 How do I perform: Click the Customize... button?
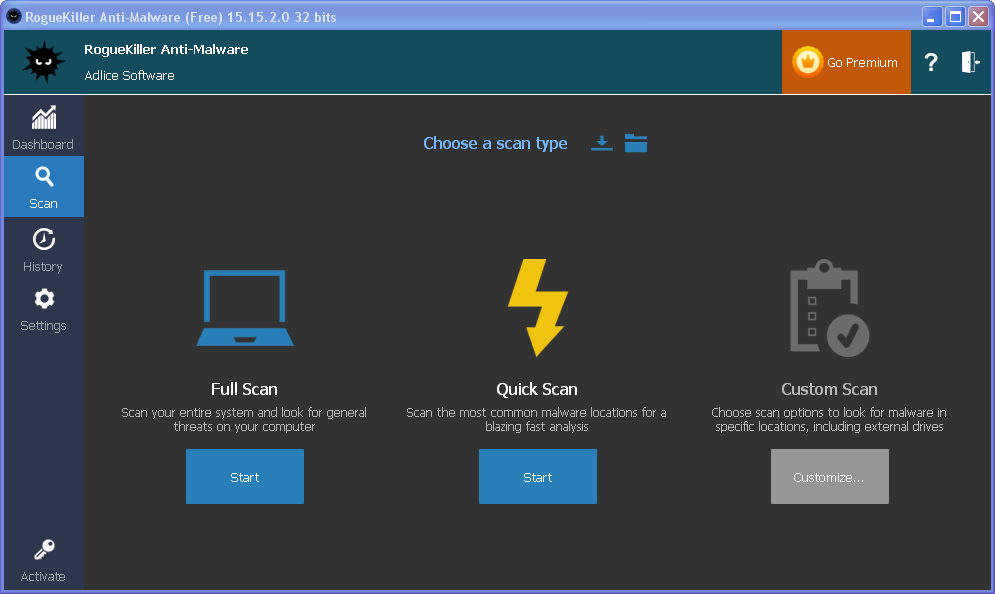coord(829,477)
